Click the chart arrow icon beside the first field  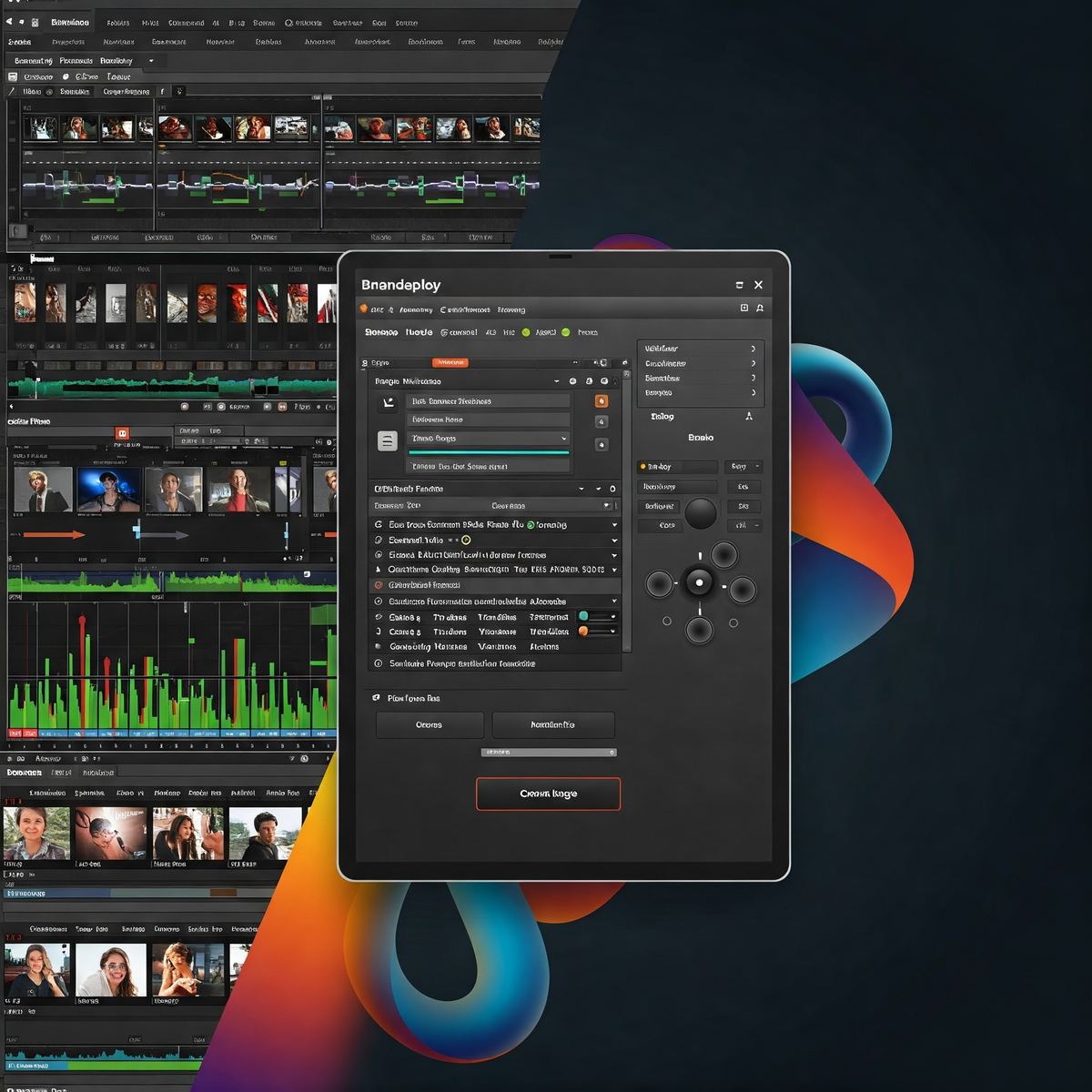(388, 403)
